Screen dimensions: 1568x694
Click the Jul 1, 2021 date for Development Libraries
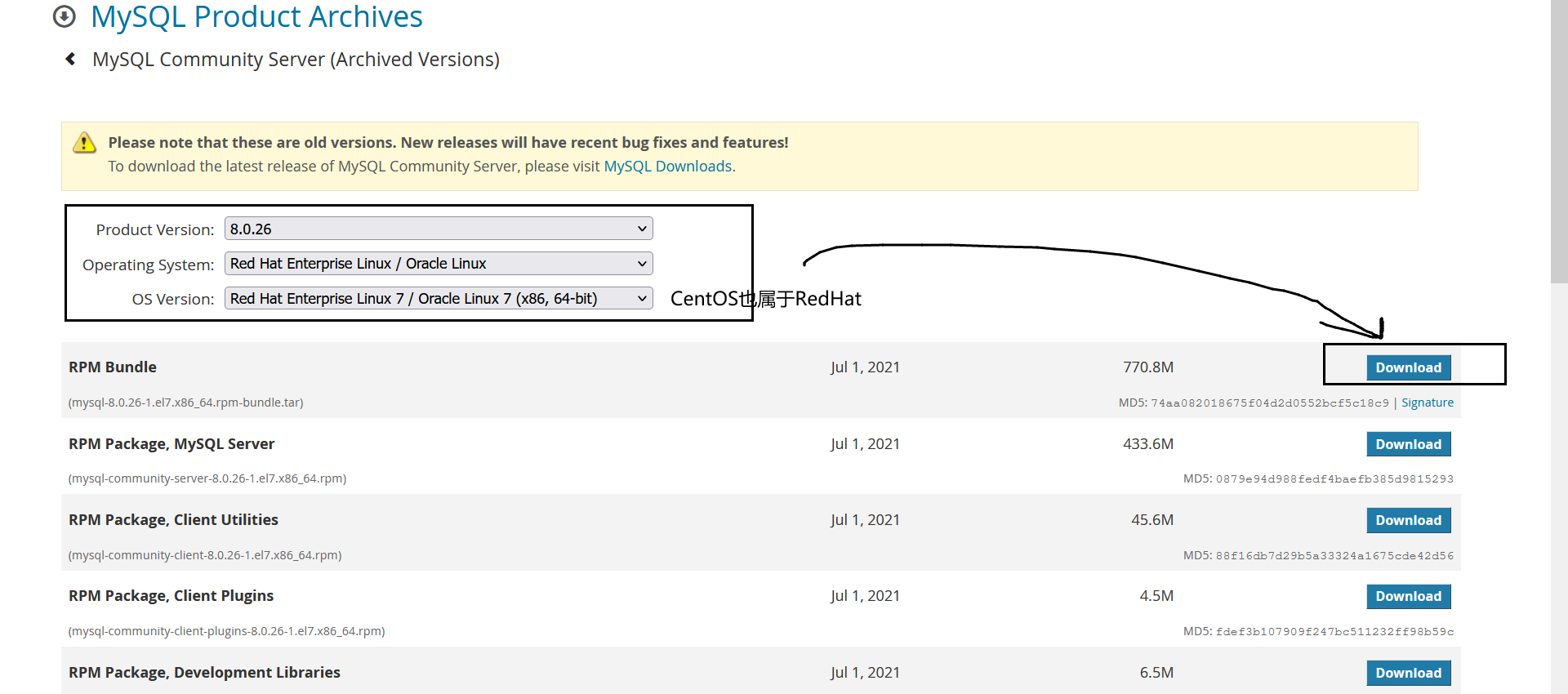pos(865,673)
